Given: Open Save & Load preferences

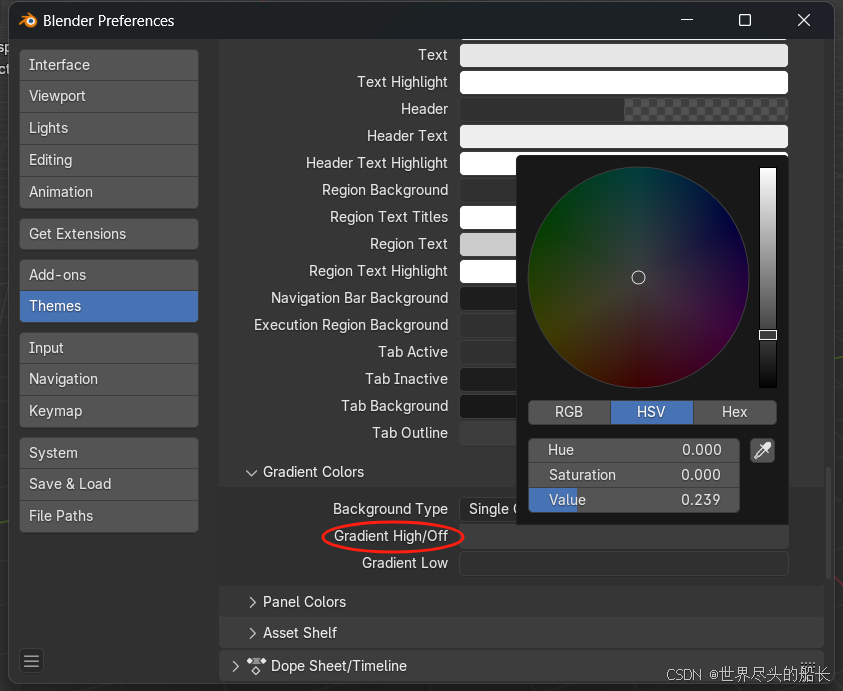Looking at the screenshot, I should [x=109, y=484].
